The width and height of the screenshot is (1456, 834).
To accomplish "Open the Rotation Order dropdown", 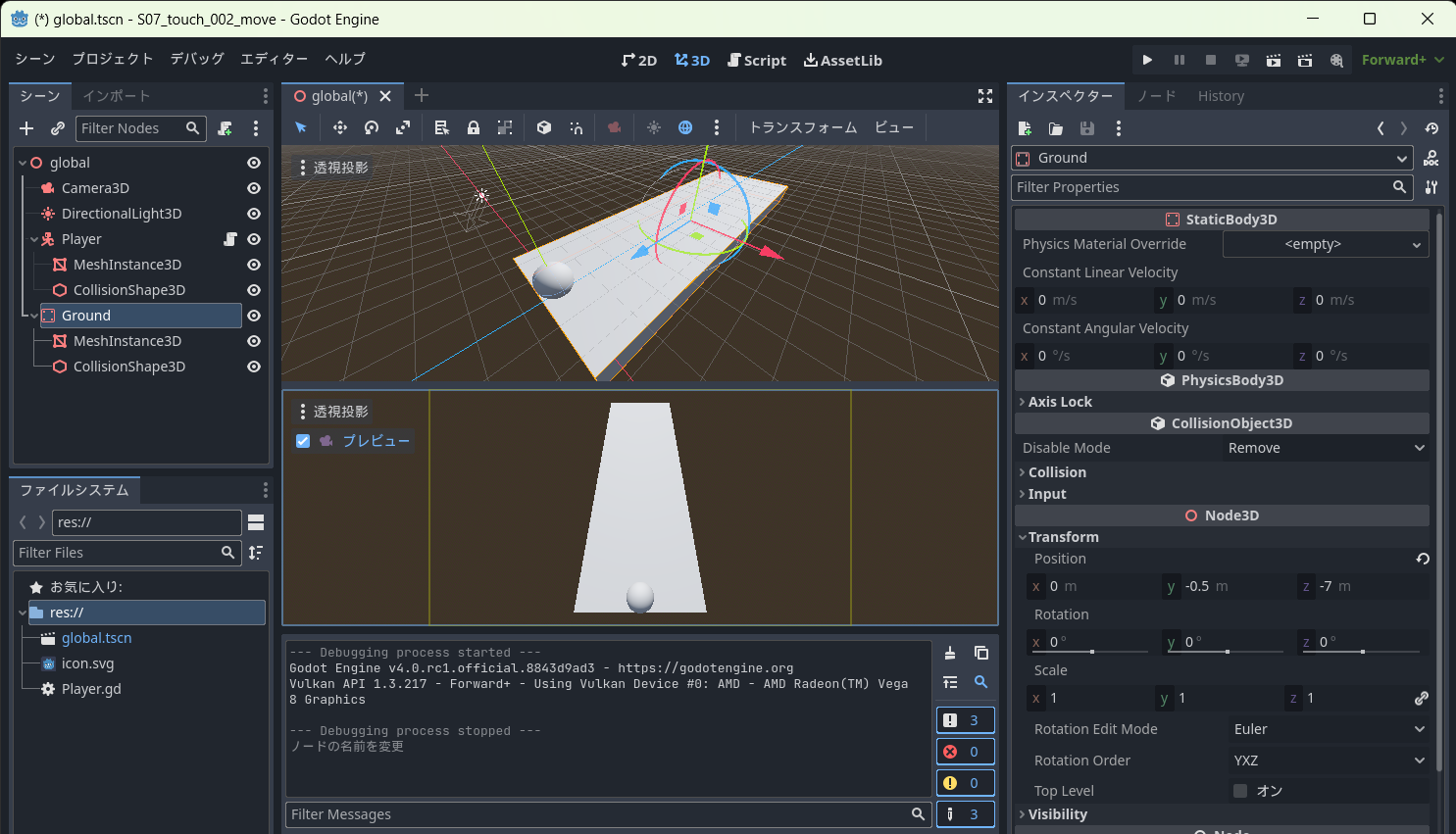I will click(x=1330, y=760).
